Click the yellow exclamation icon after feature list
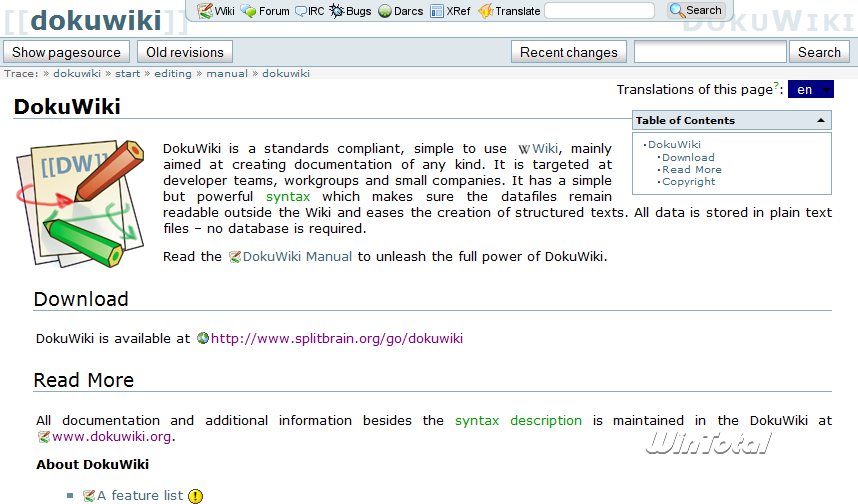Viewport: 858px width, 504px height. pos(195,496)
